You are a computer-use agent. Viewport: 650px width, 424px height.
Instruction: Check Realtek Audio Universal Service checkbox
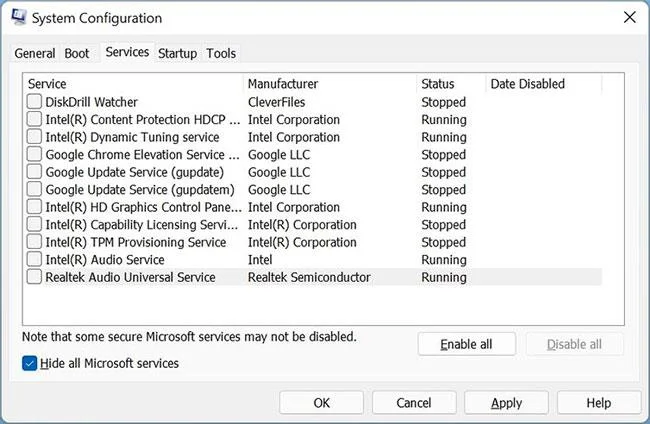(34, 277)
